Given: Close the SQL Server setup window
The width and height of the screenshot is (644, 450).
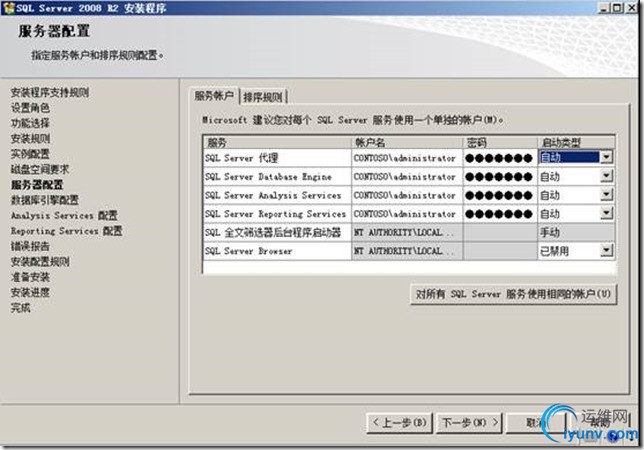Looking at the screenshot, I should click(x=632, y=8).
